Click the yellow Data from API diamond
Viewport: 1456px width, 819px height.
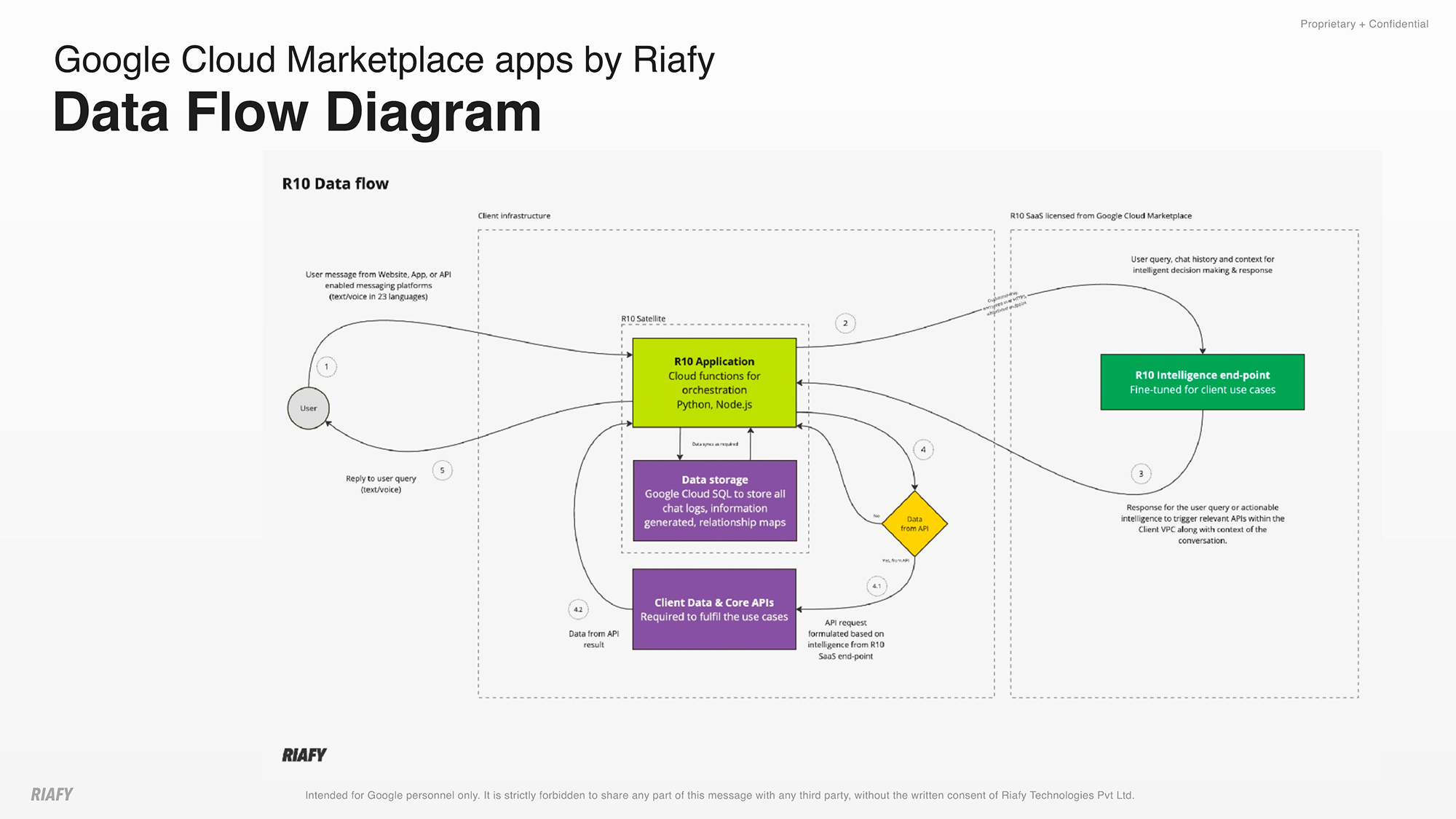(x=914, y=523)
